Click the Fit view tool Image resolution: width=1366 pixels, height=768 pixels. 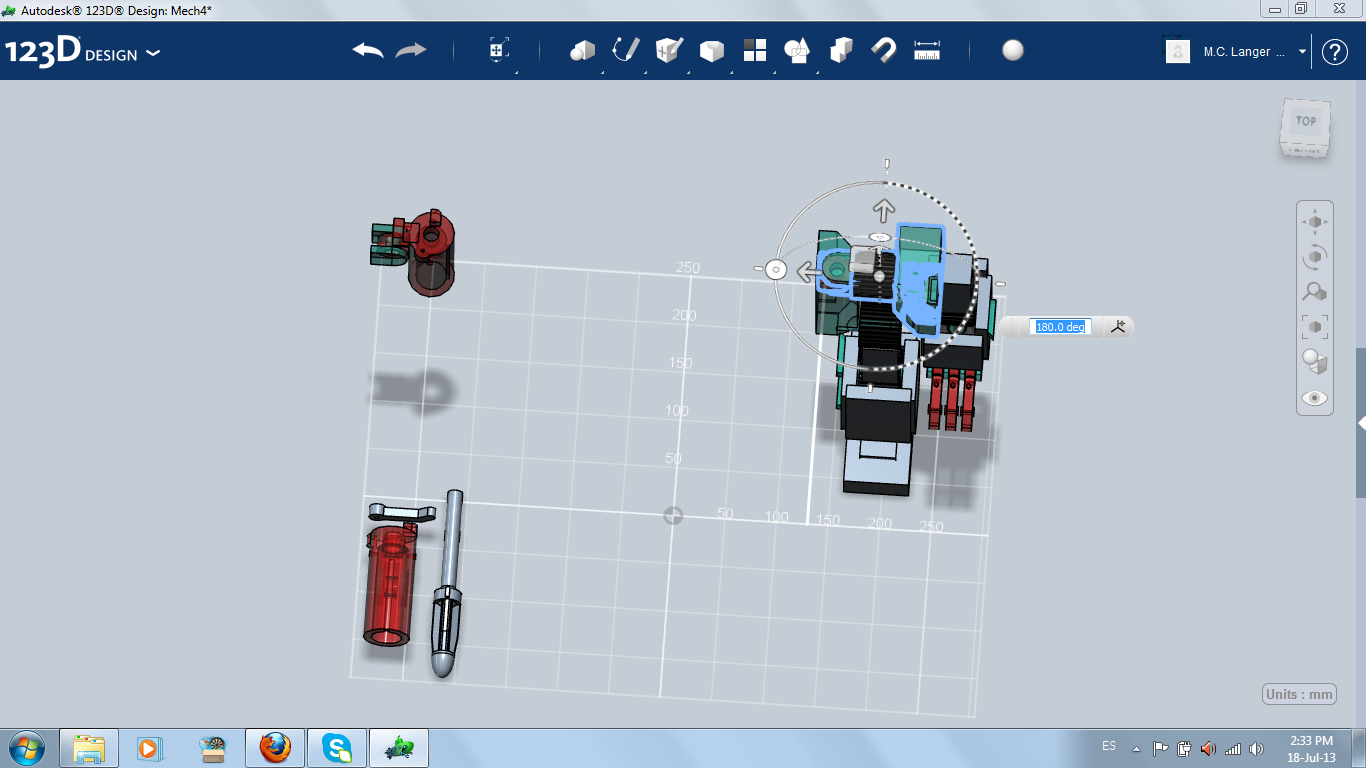[x=1315, y=326]
